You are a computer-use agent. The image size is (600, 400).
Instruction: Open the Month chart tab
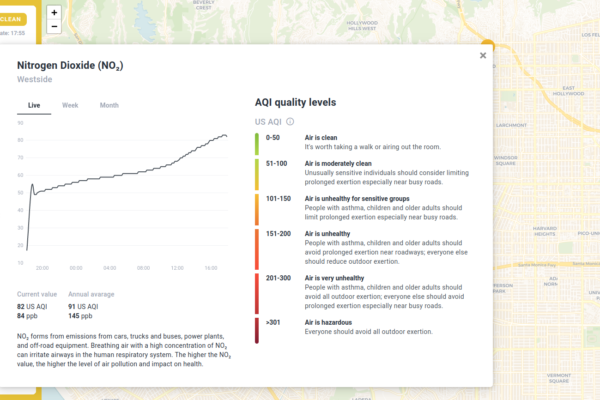tap(108, 105)
